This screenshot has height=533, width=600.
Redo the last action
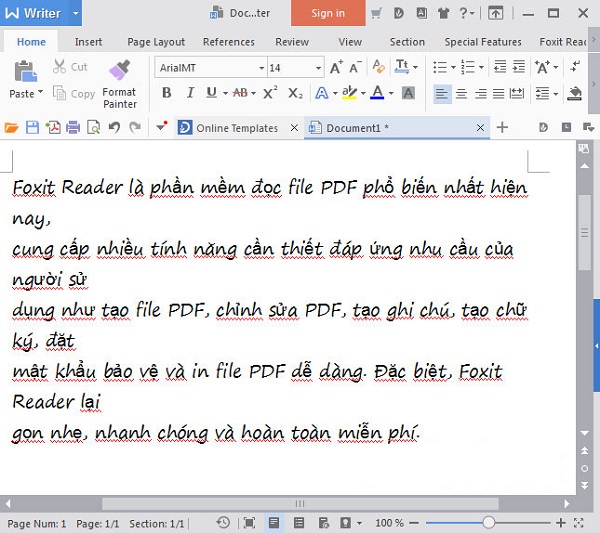[135, 127]
